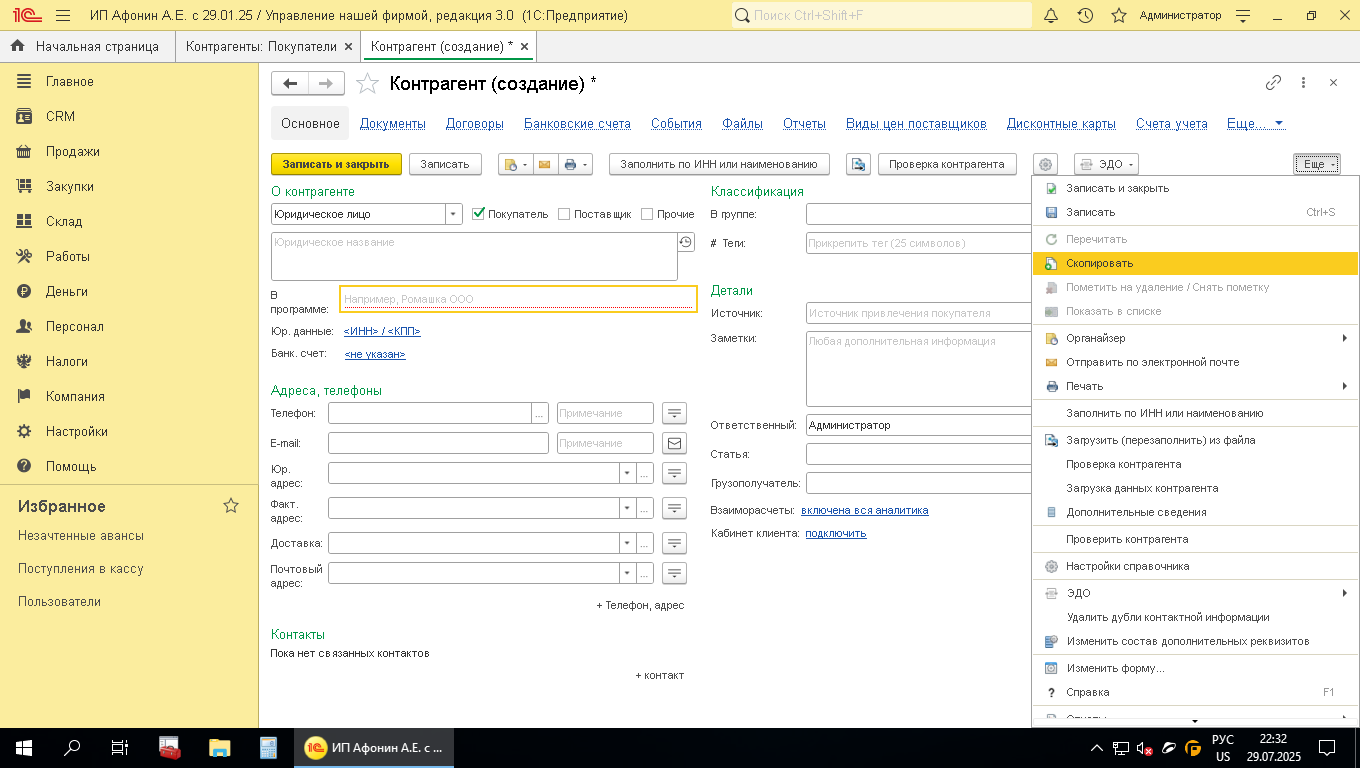This screenshot has height=768, width=1360.
Task: Open the Telephone row options lines icon
Action: coord(675,413)
